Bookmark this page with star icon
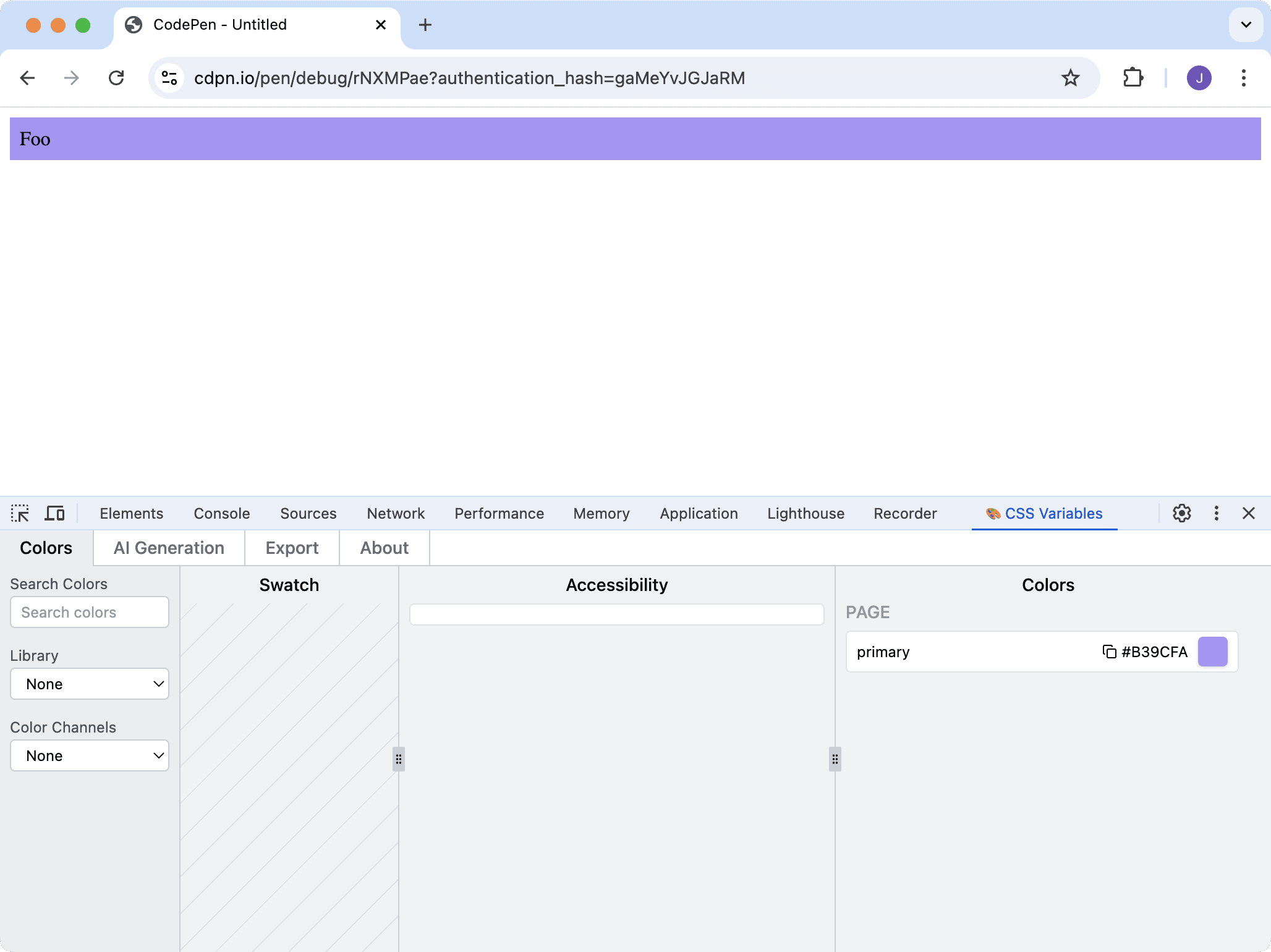This screenshot has width=1271, height=952. pyautogui.click(x=1070, y=78)
